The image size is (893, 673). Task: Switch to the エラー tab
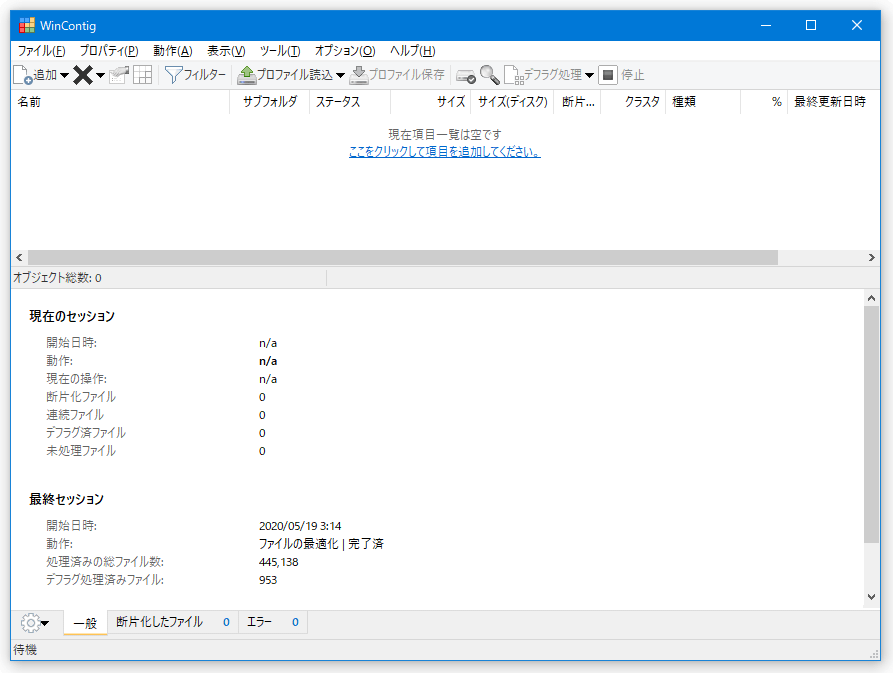click(x=273, y=622)
